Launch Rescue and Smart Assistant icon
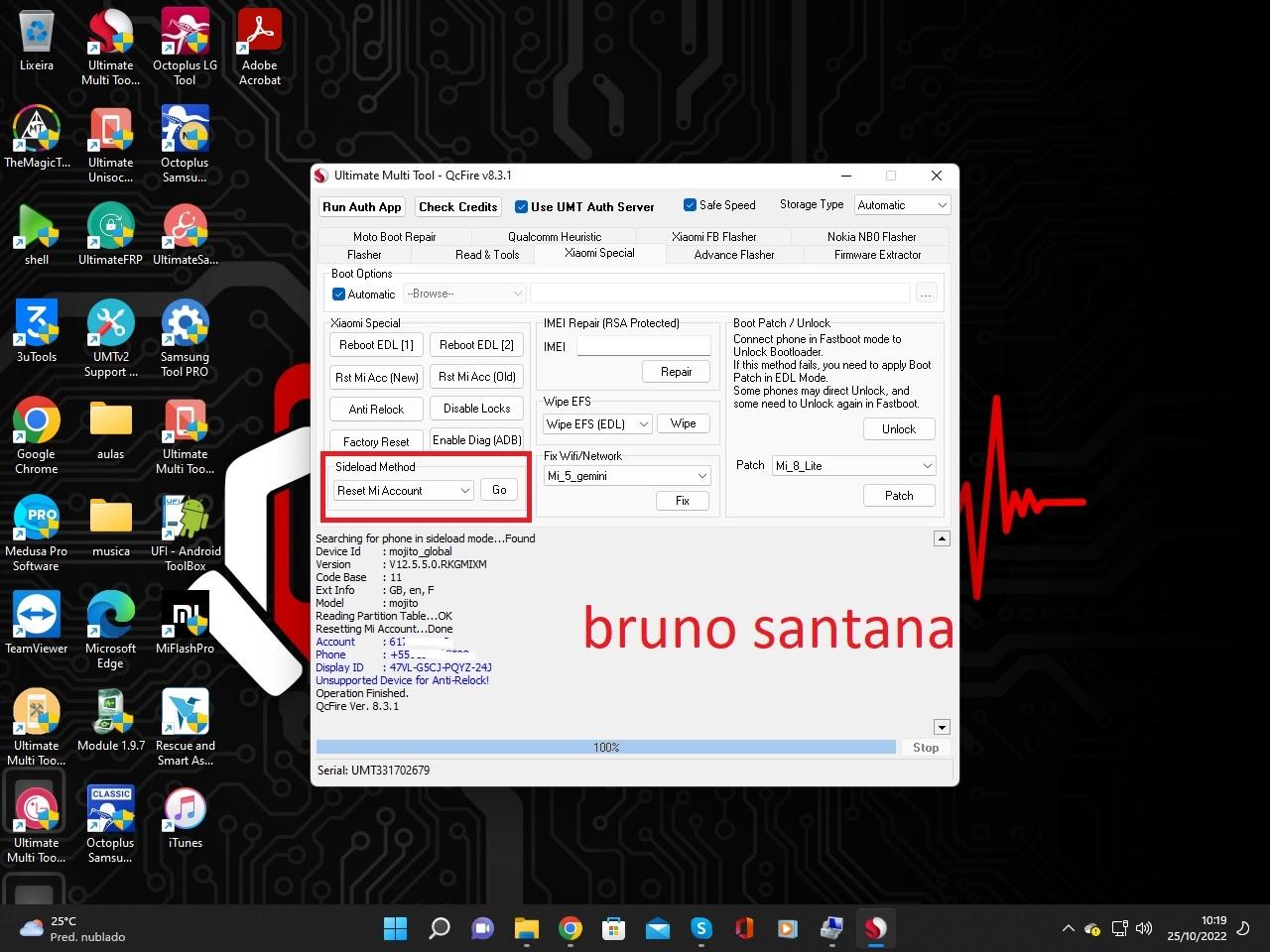Viewport: 1270px width, 952px height. pos(185,727)
